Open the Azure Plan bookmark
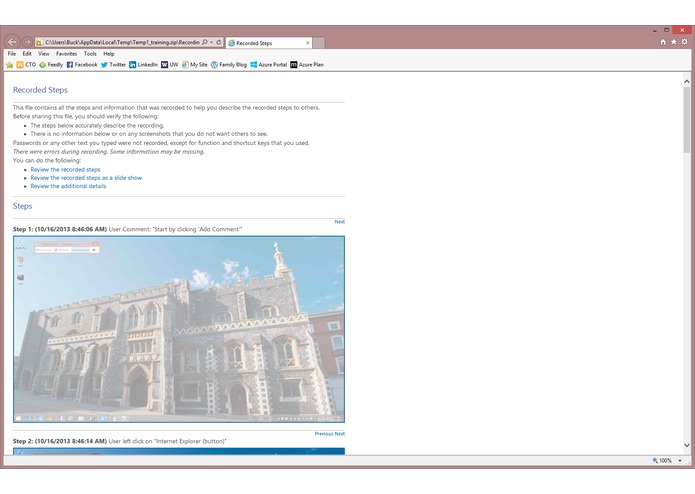This screenshot has width=695, height=494. click(x=307, y=65)
